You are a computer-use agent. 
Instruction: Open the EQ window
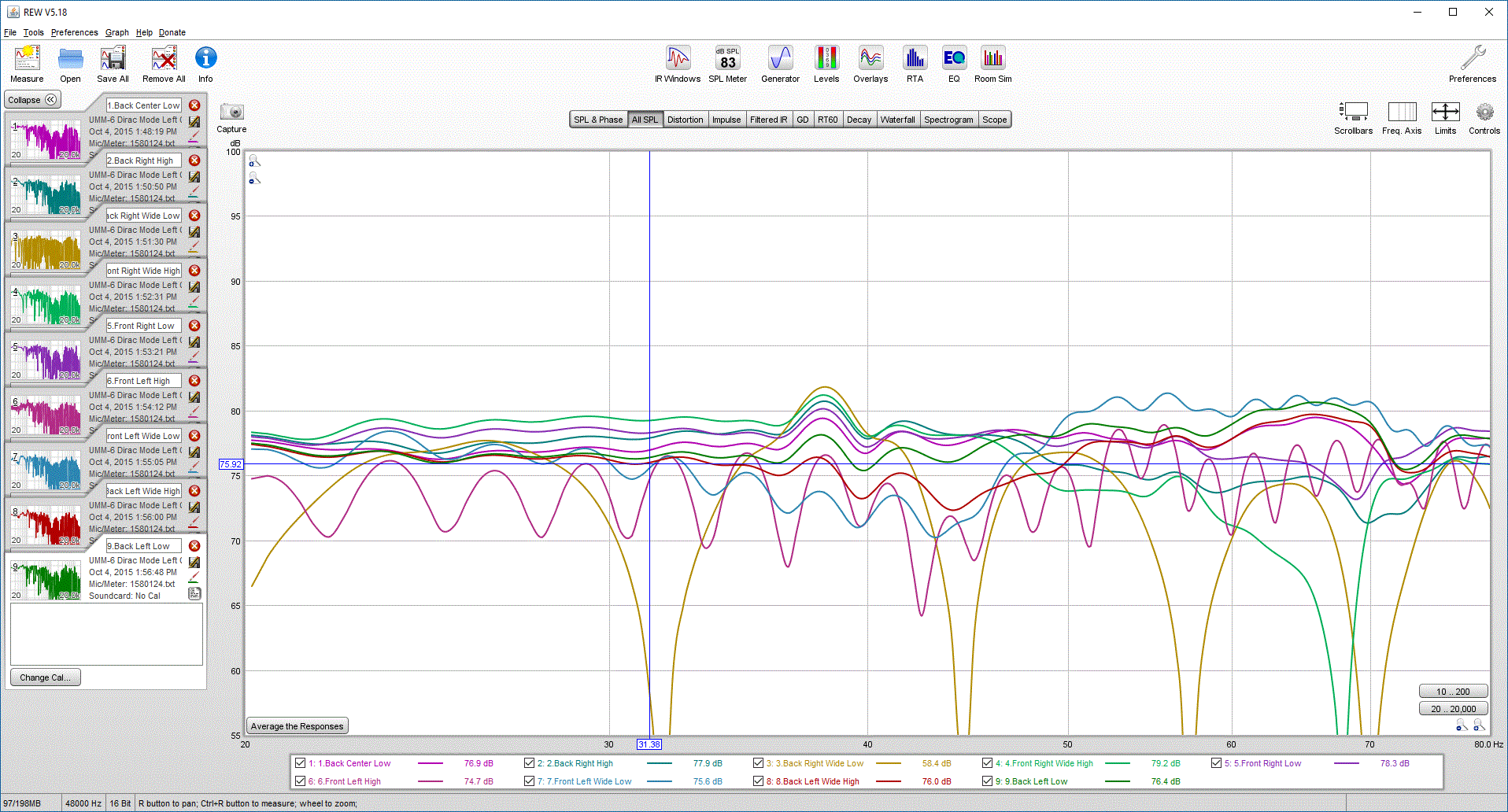[x=954, y=65]
